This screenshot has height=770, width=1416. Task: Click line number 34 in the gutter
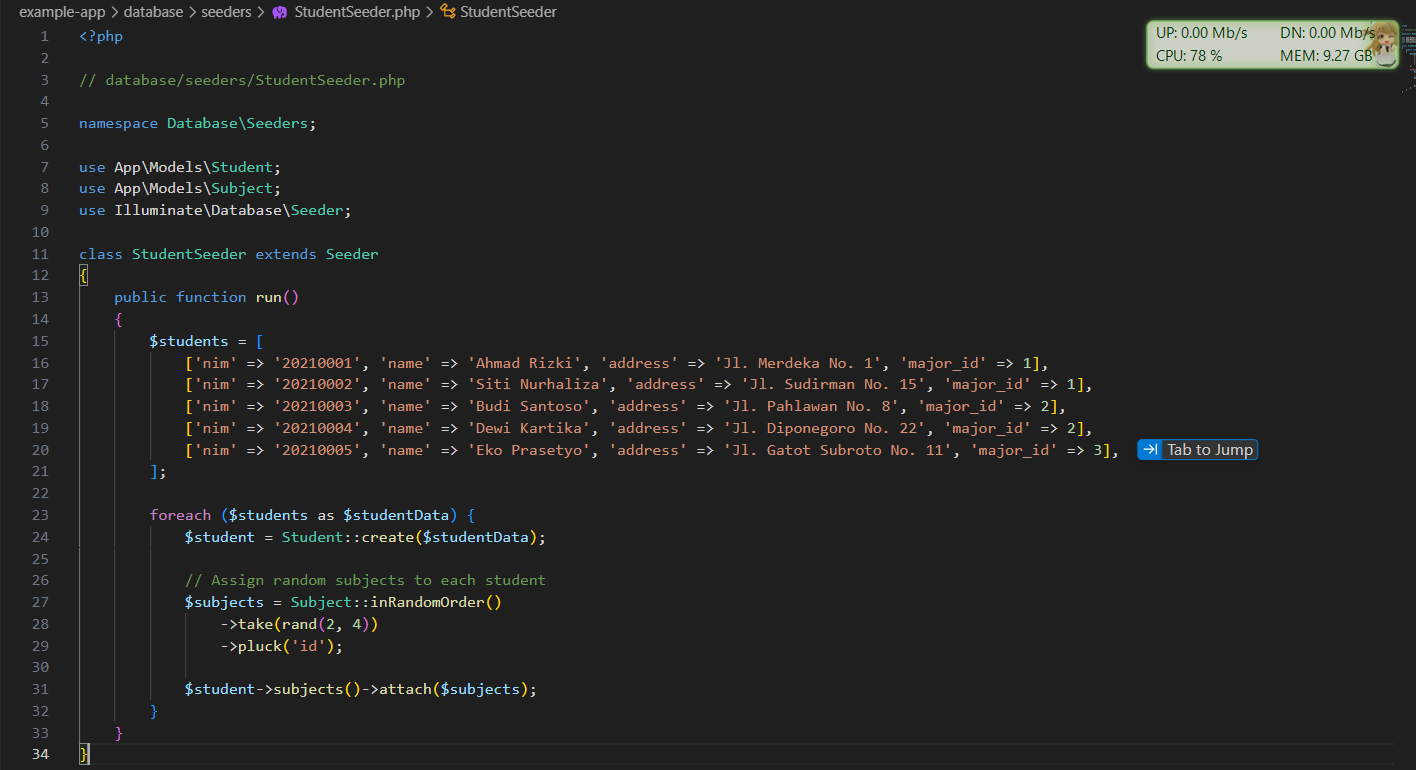pos(40,754)
